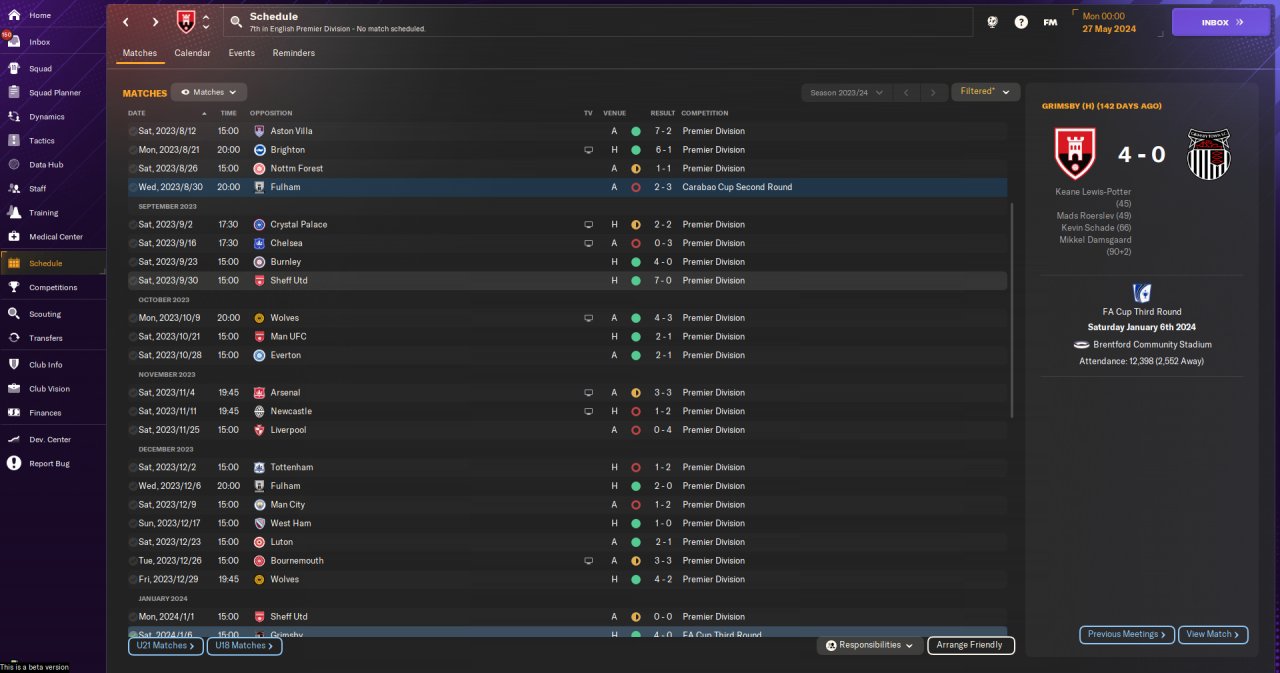Open the help question mark icon
Screen dimensions: 1280x673
pyautogui.click(x=1021, y=21)
